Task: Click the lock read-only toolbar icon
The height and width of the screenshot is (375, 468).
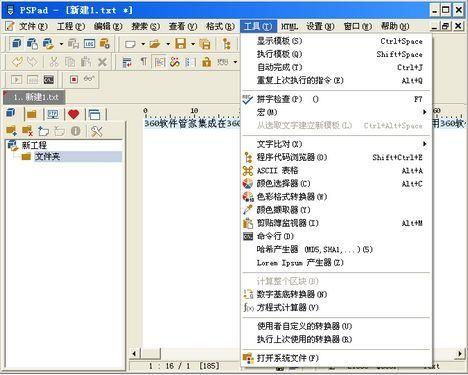Action: [207, 62]
